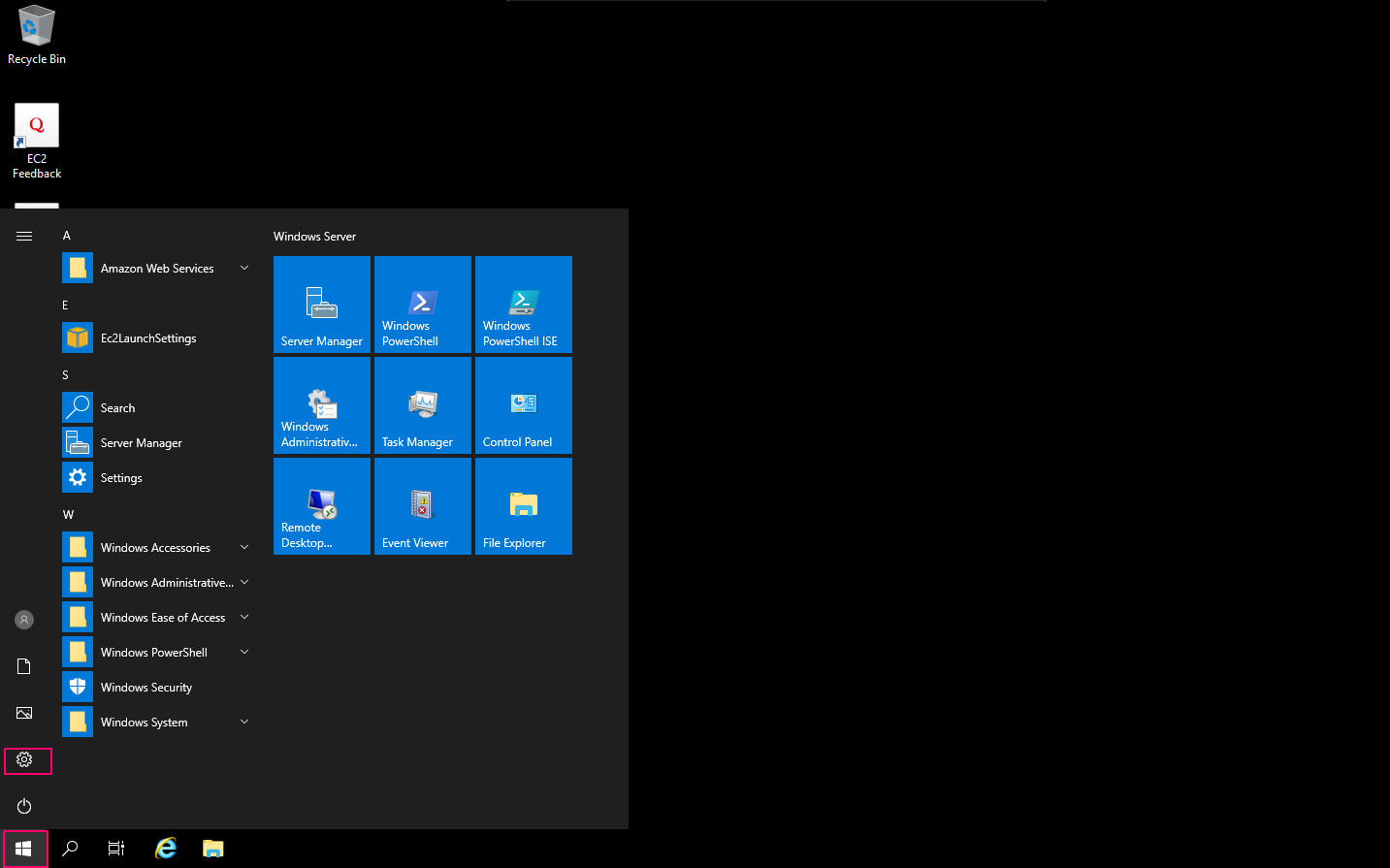This screenshot has width=1390, height=868.
Task: Expand the Windows Administrative Tools folder chevron
Action: [x=244, y=583]
